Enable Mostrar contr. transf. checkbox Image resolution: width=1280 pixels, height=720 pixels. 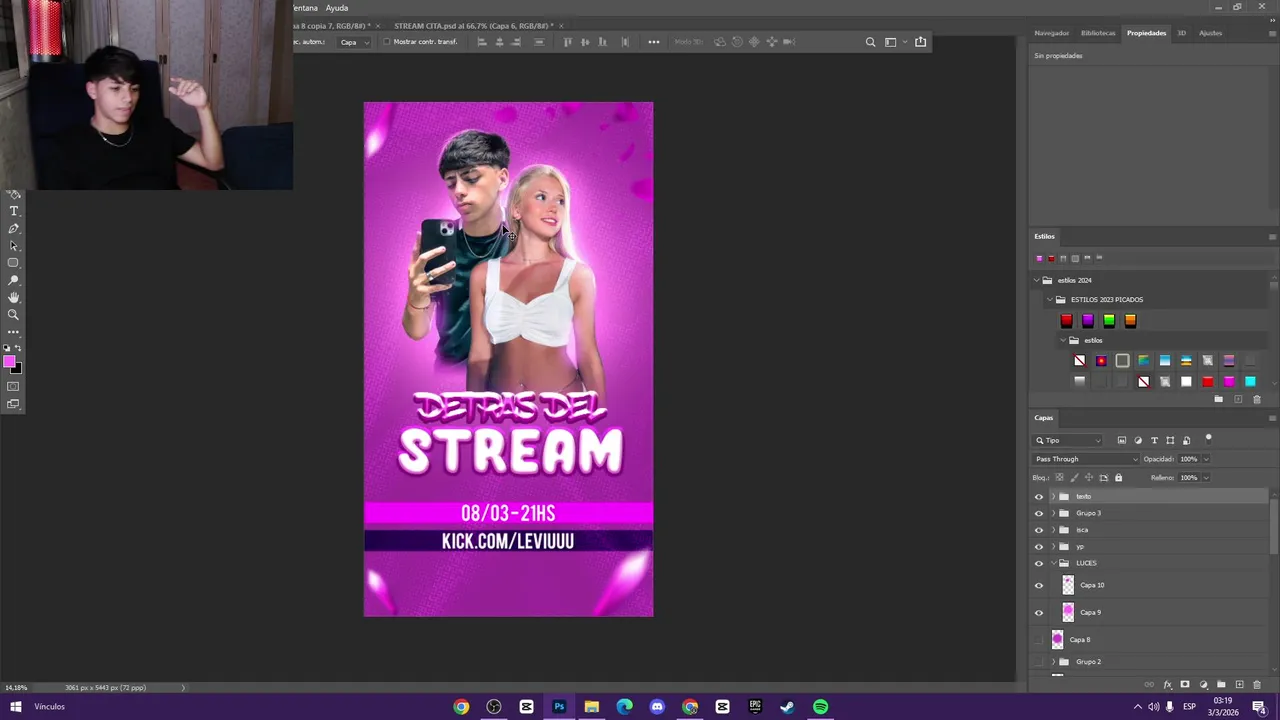[x=386, y=42]
